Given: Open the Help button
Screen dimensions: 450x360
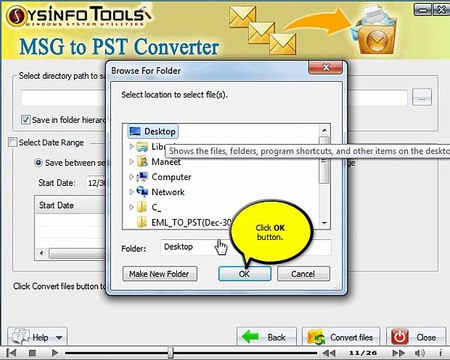Looking at the screenshot, I should click(x=37, y=337).
